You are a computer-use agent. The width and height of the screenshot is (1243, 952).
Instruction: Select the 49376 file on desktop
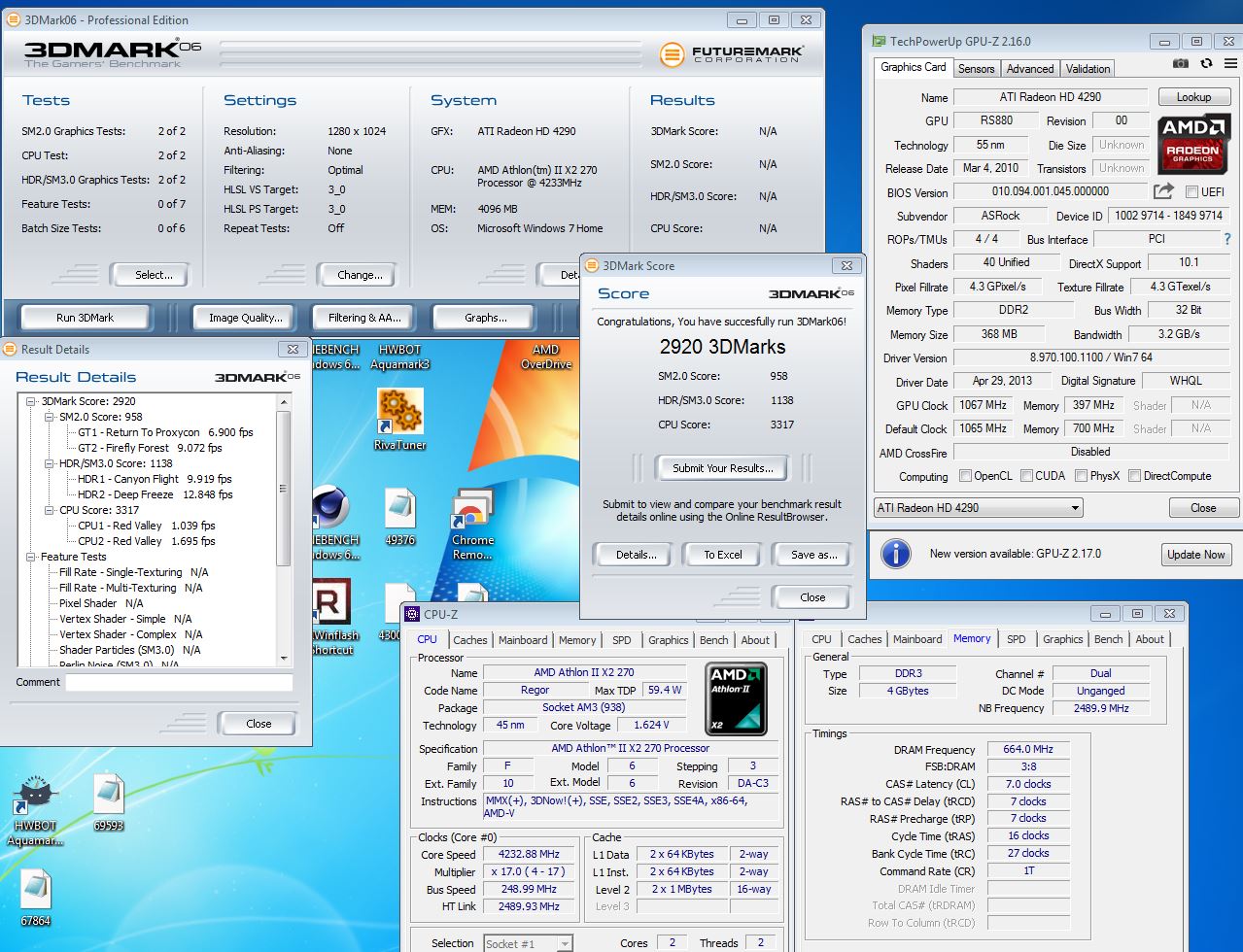[x=399, y=517]
